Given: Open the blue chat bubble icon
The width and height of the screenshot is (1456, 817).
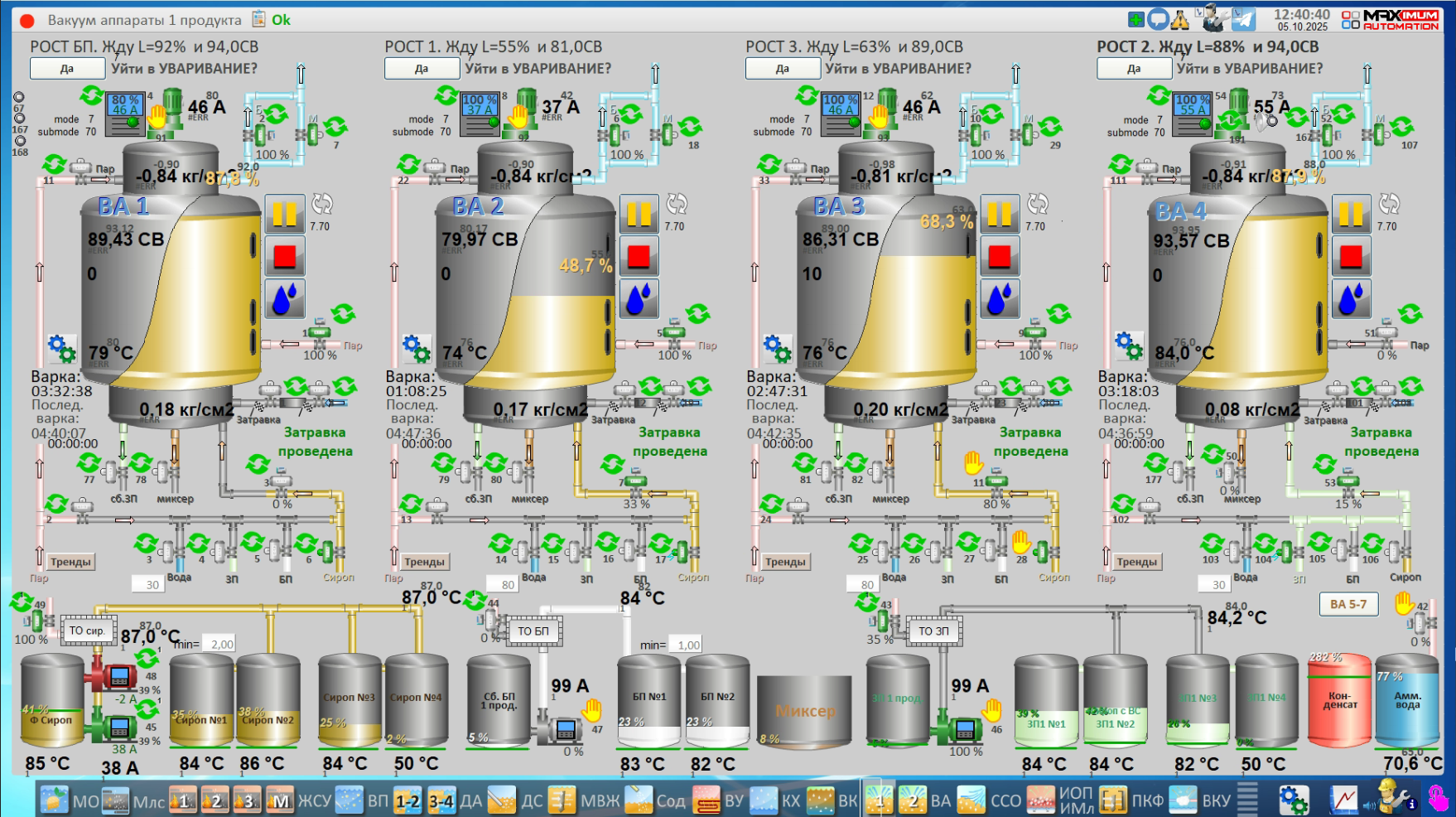Looking at the screenshot, I should (x=1158, y=19).
